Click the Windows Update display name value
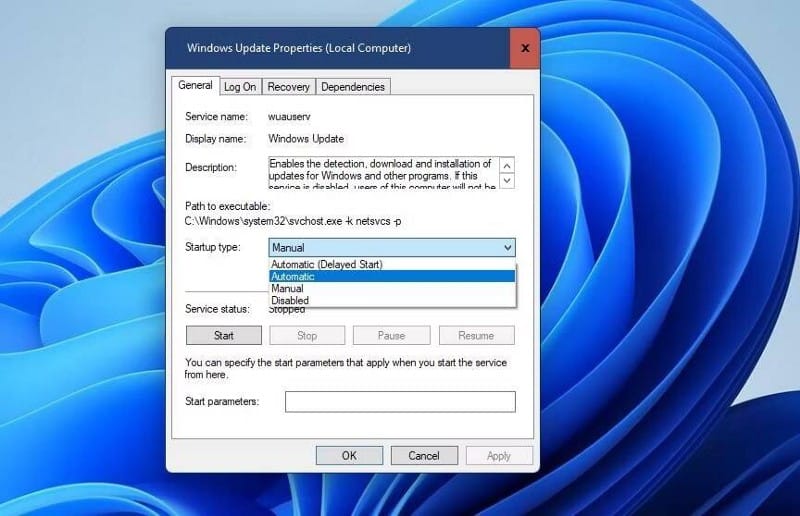 [306, 139]
